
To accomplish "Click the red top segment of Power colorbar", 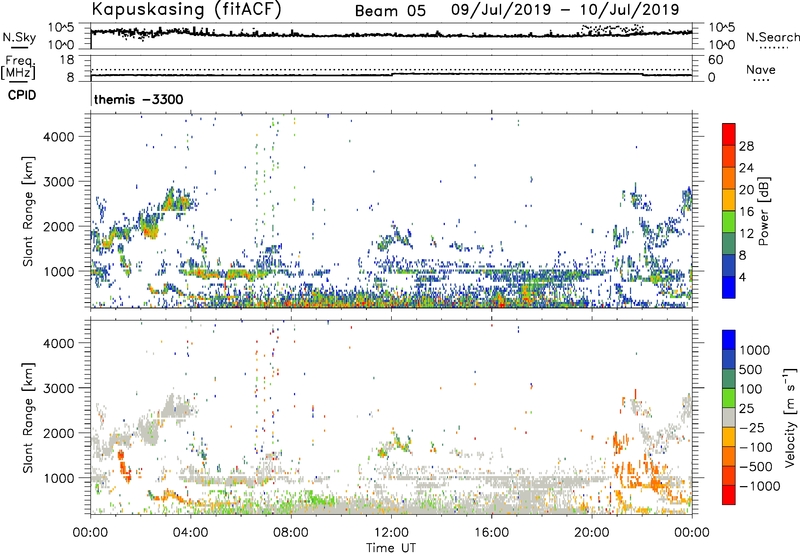I will tap(729, 134).
